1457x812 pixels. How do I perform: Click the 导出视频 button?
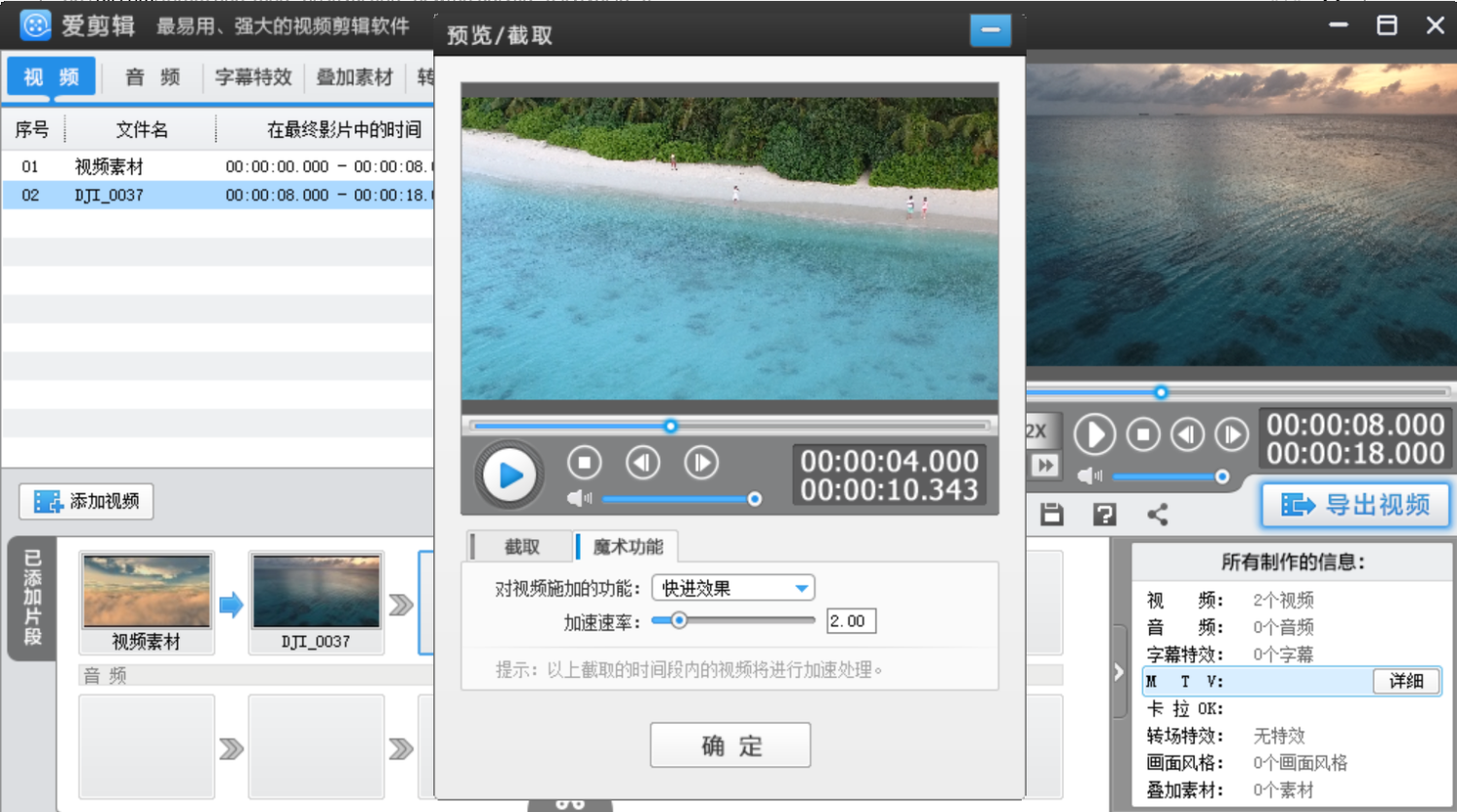point(1356,505)
